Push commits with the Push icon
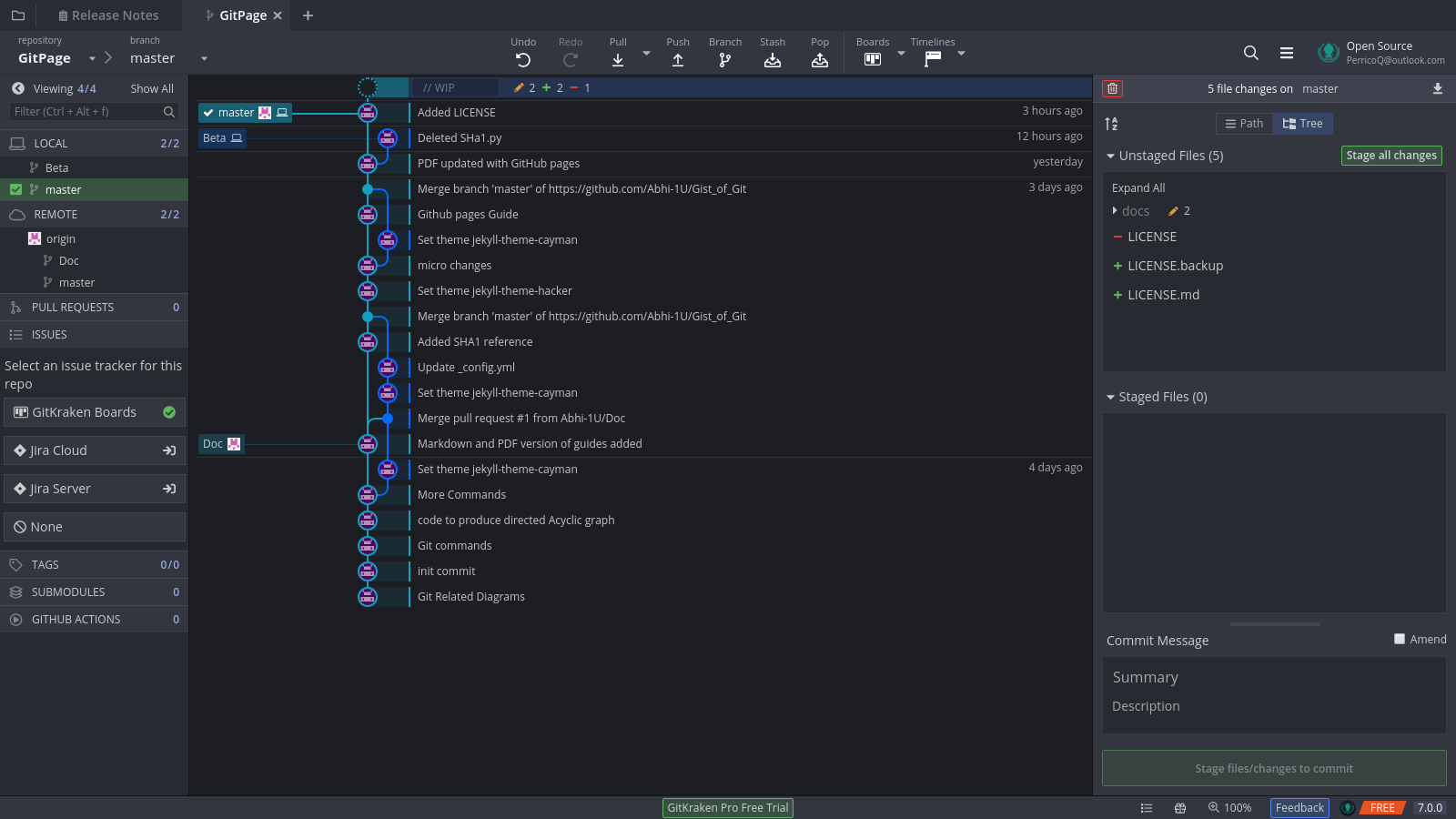1456x819 pixels. [x=678, y=60]
